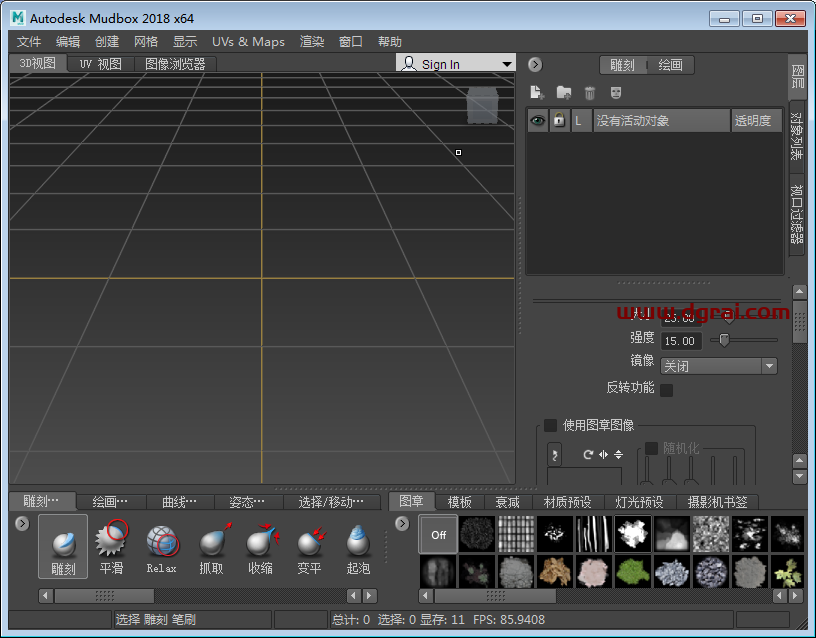The image size is (816, 638).
Task: Click the delete layer trash icon
Action: (590, 93)
